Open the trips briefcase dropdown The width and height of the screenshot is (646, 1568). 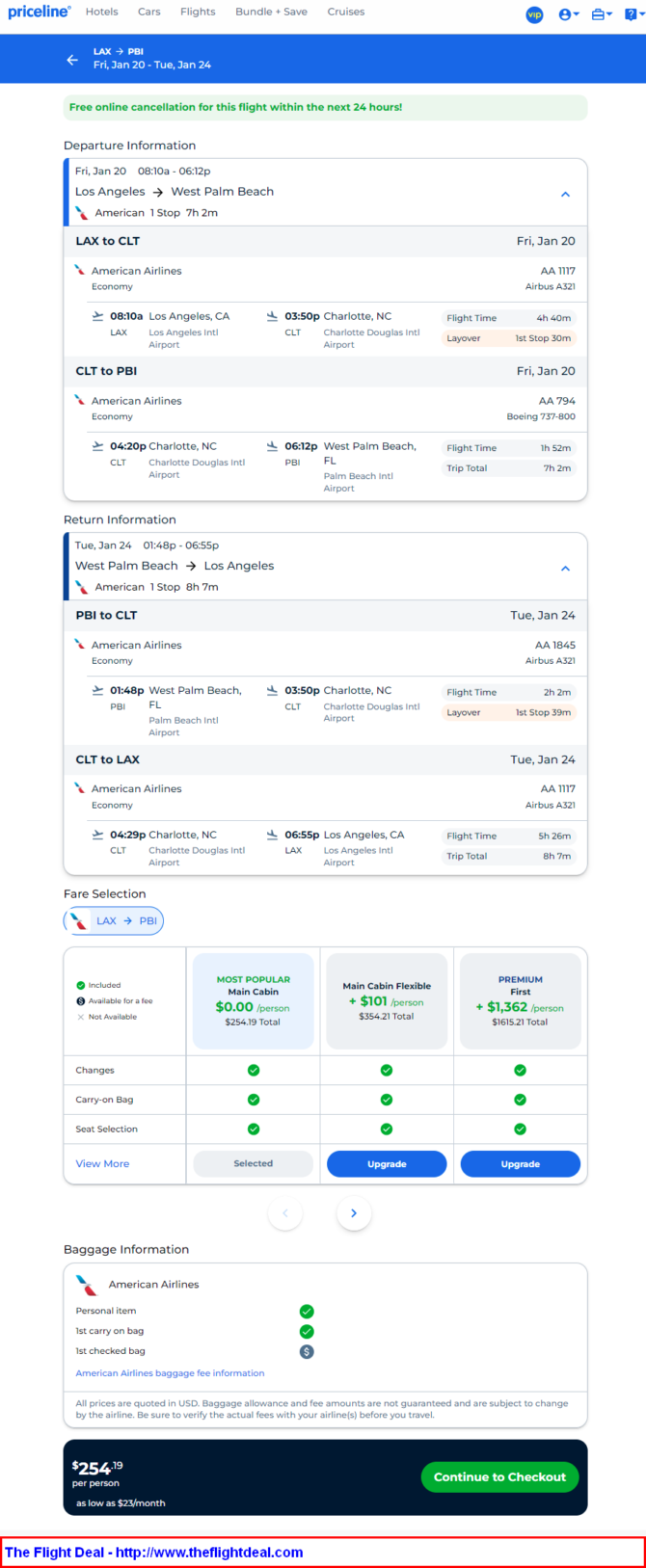click(x=602, y=14)
